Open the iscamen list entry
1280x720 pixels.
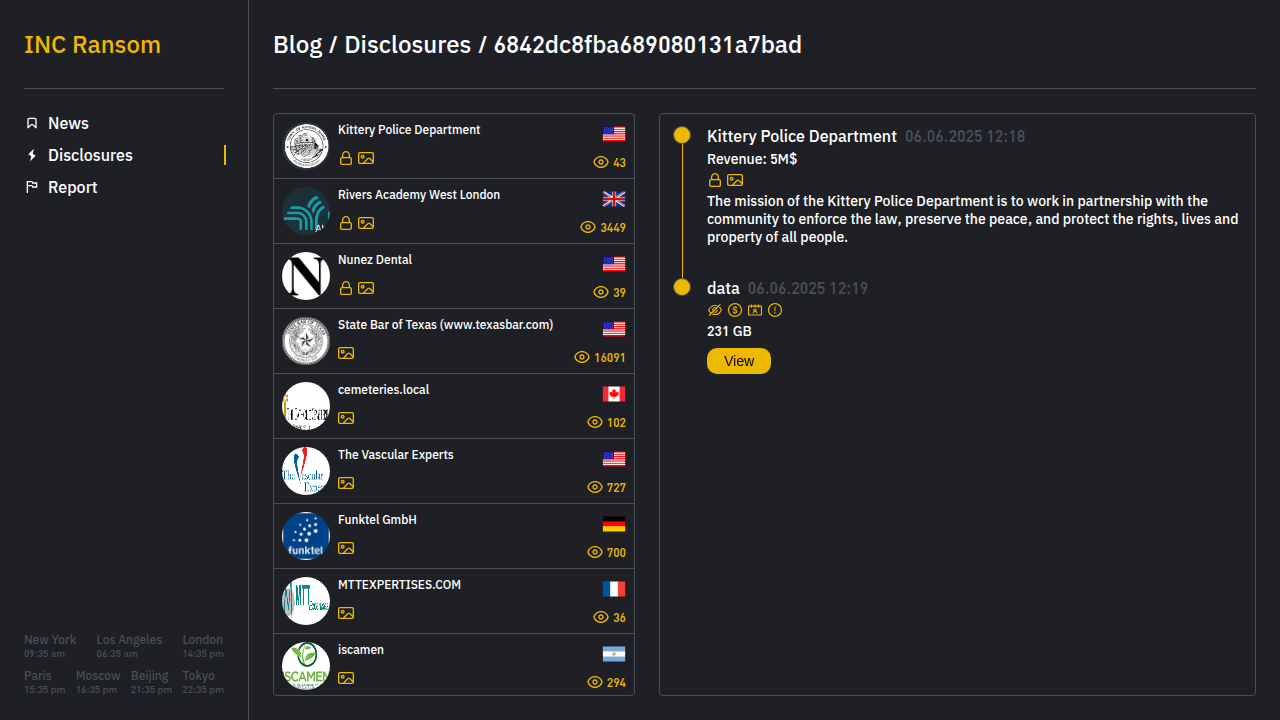tap(454, 665)
